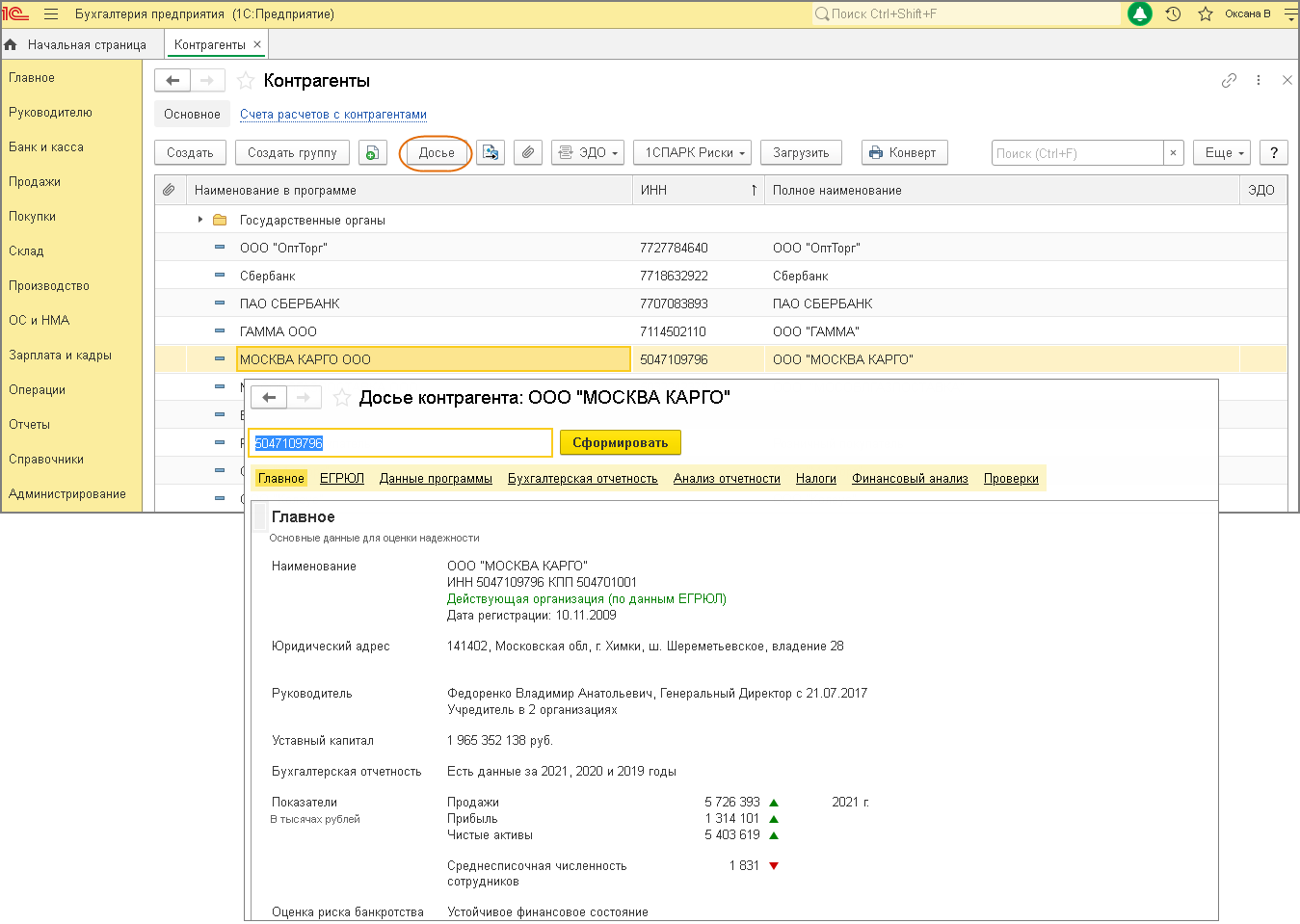Select the Основное section button
The image size is (1300, 924).
[192, 114]
